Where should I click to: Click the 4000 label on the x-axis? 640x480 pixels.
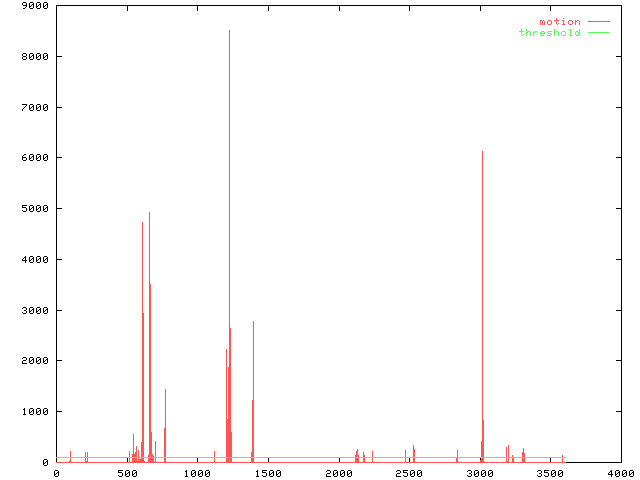(x=621, y=473)
